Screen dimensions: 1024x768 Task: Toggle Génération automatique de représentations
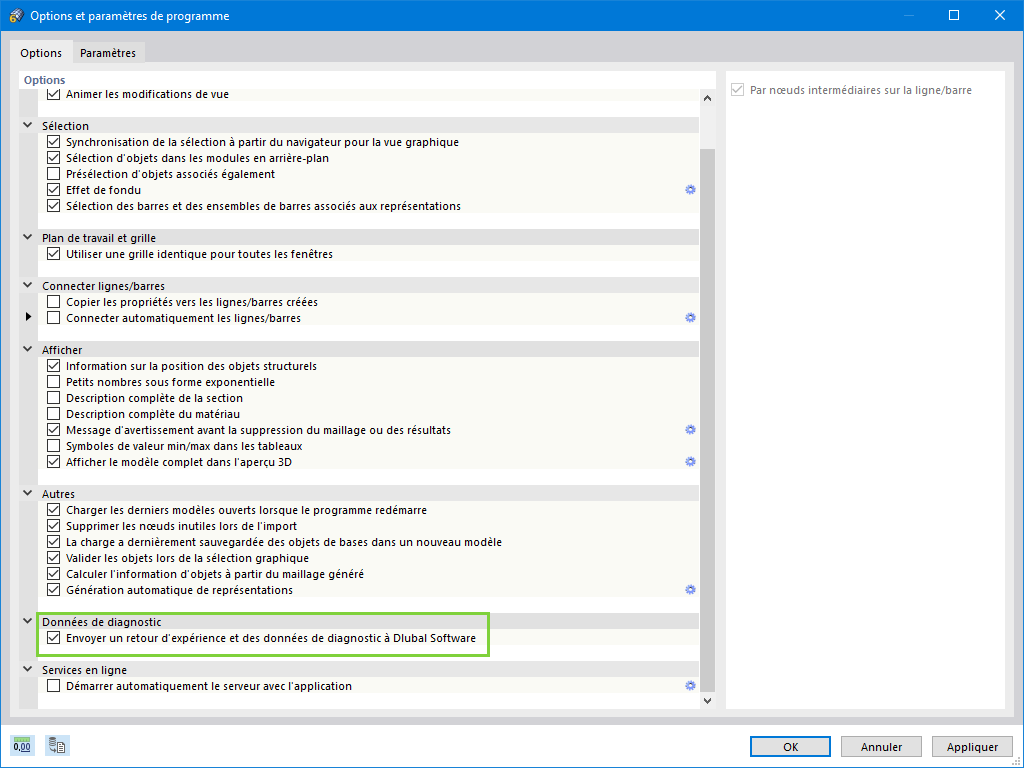click(x=54, y=590)
